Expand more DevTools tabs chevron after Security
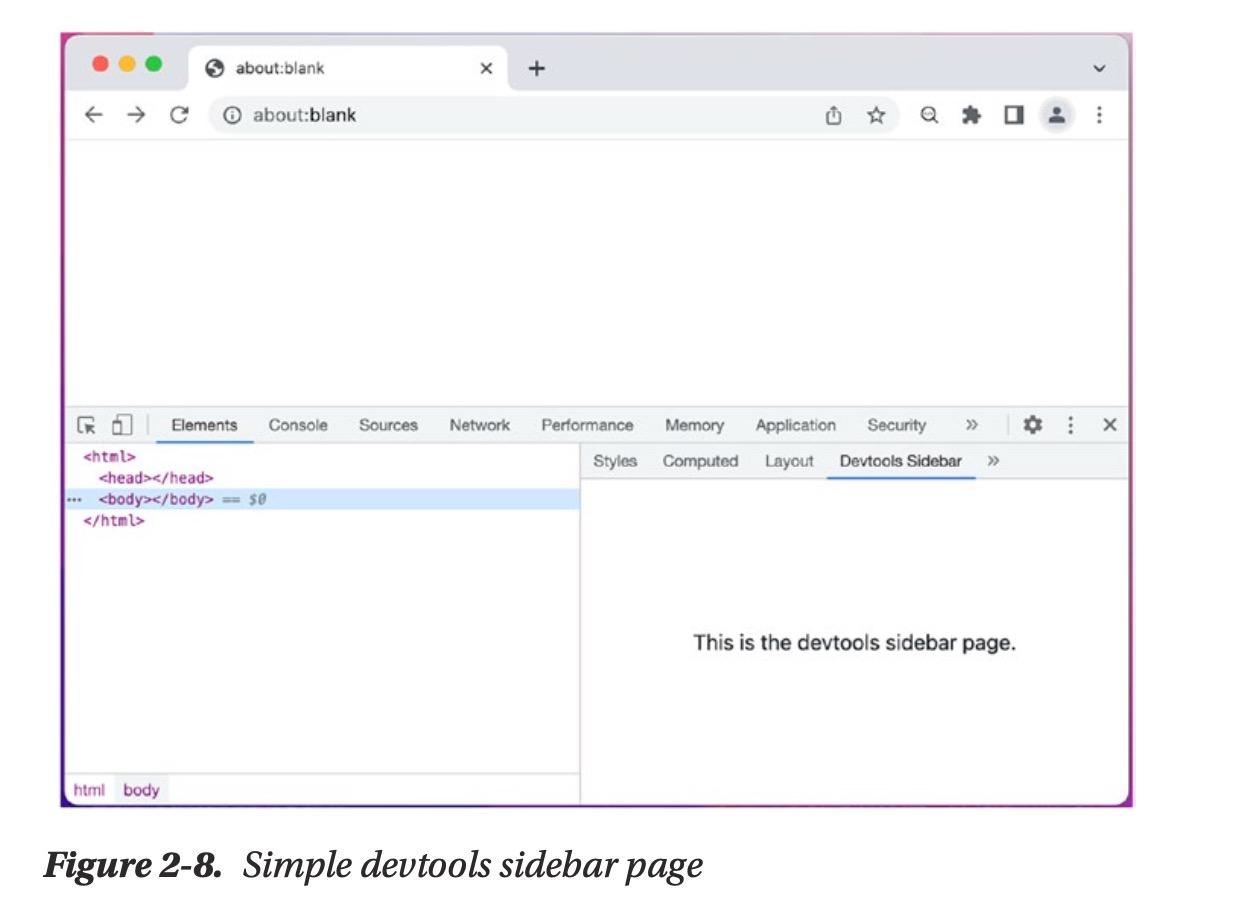 pos(971,425)
